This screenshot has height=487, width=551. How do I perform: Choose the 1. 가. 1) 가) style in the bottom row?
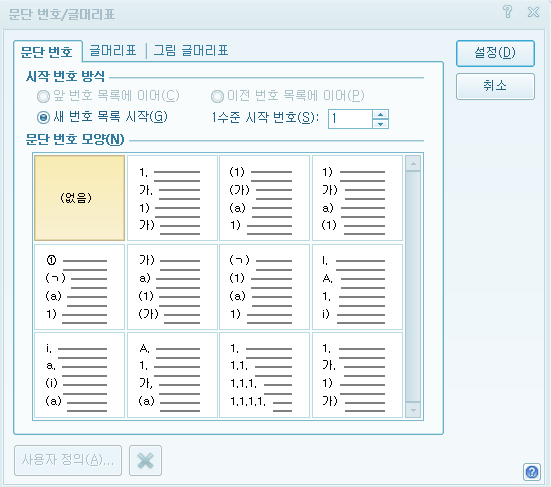tap(357, 375)
